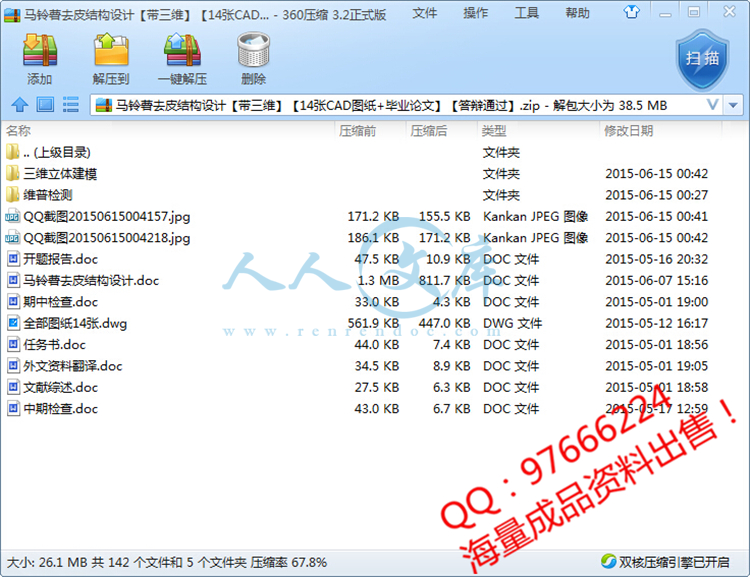
Task: Select file name 任务书.doc
Action: 55,345
